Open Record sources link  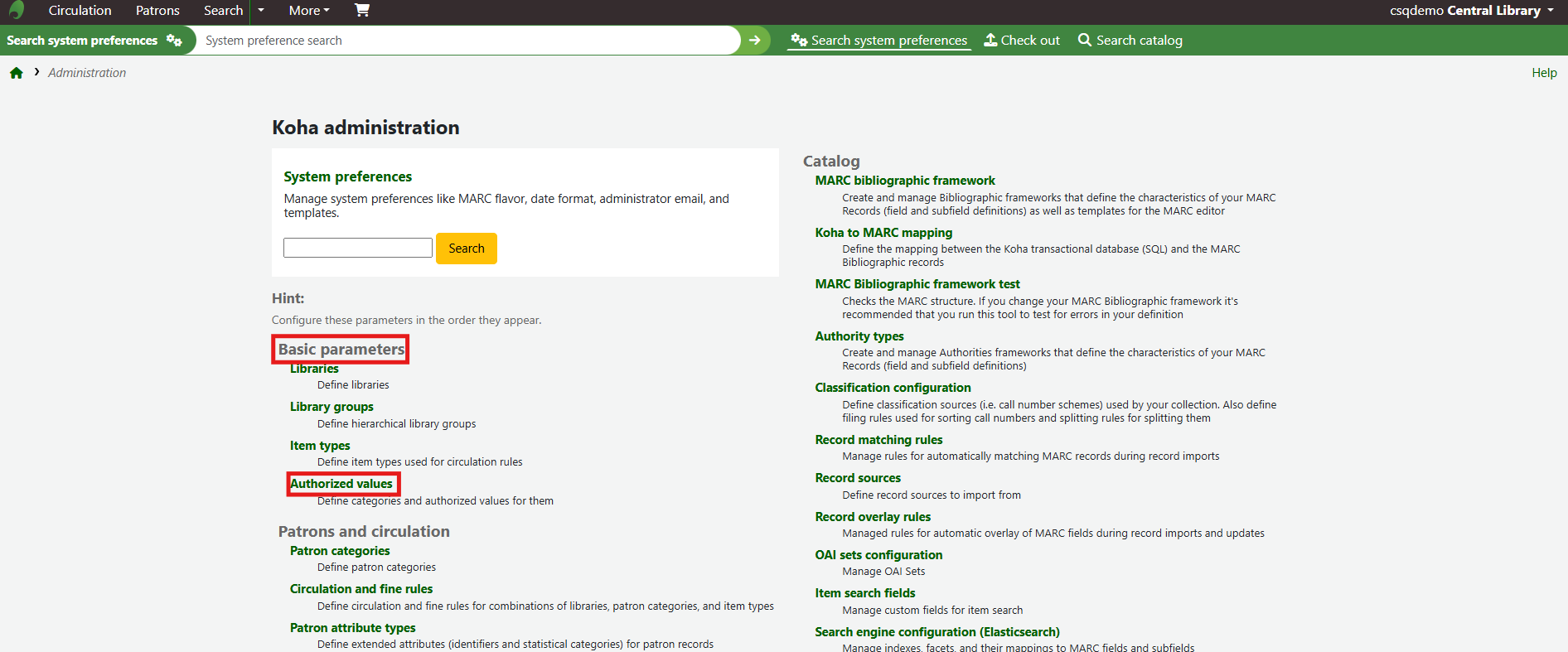point(858,478)
